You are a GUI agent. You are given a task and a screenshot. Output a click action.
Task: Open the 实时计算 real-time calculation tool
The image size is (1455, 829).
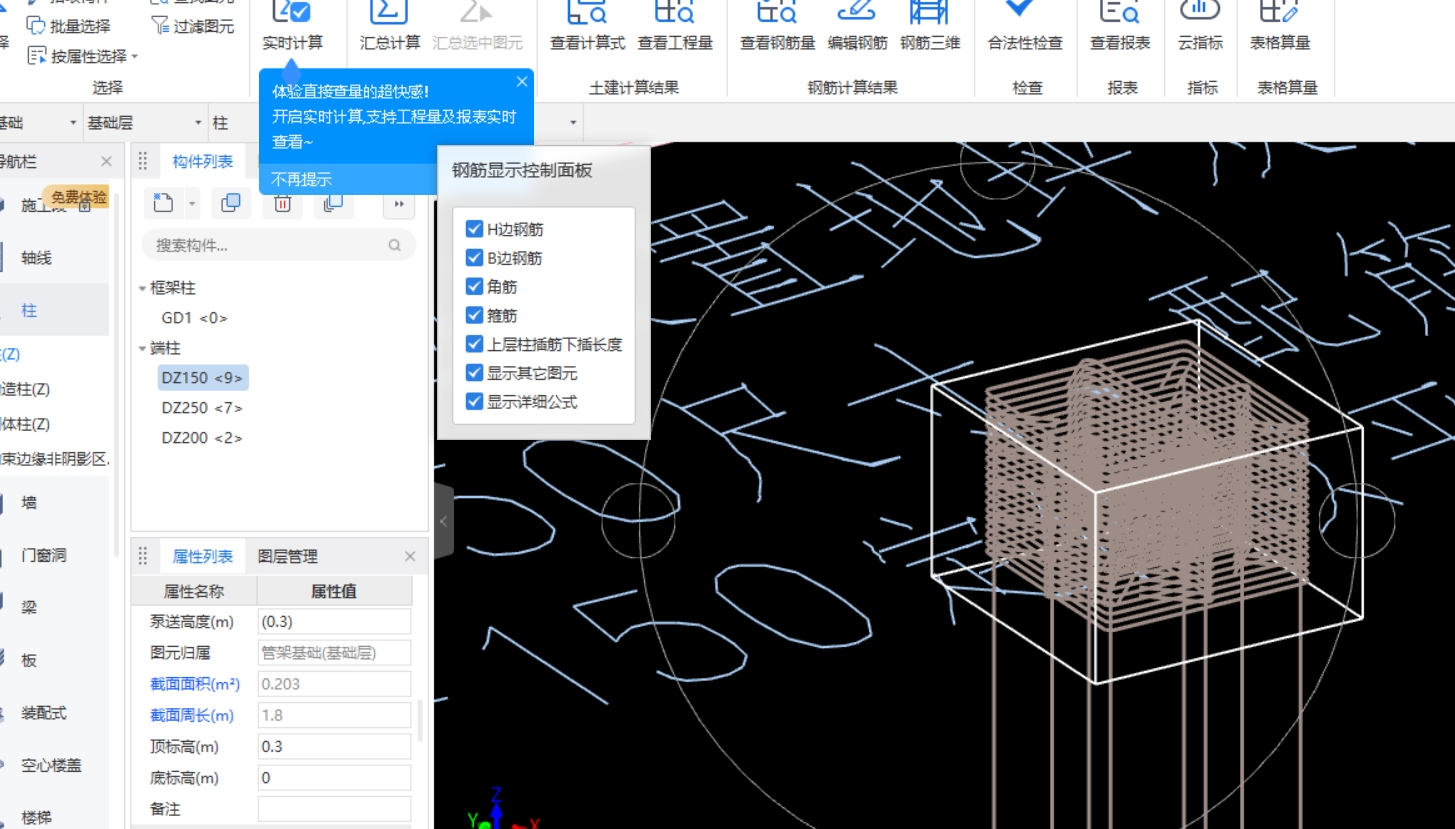[x=292, y=26]
